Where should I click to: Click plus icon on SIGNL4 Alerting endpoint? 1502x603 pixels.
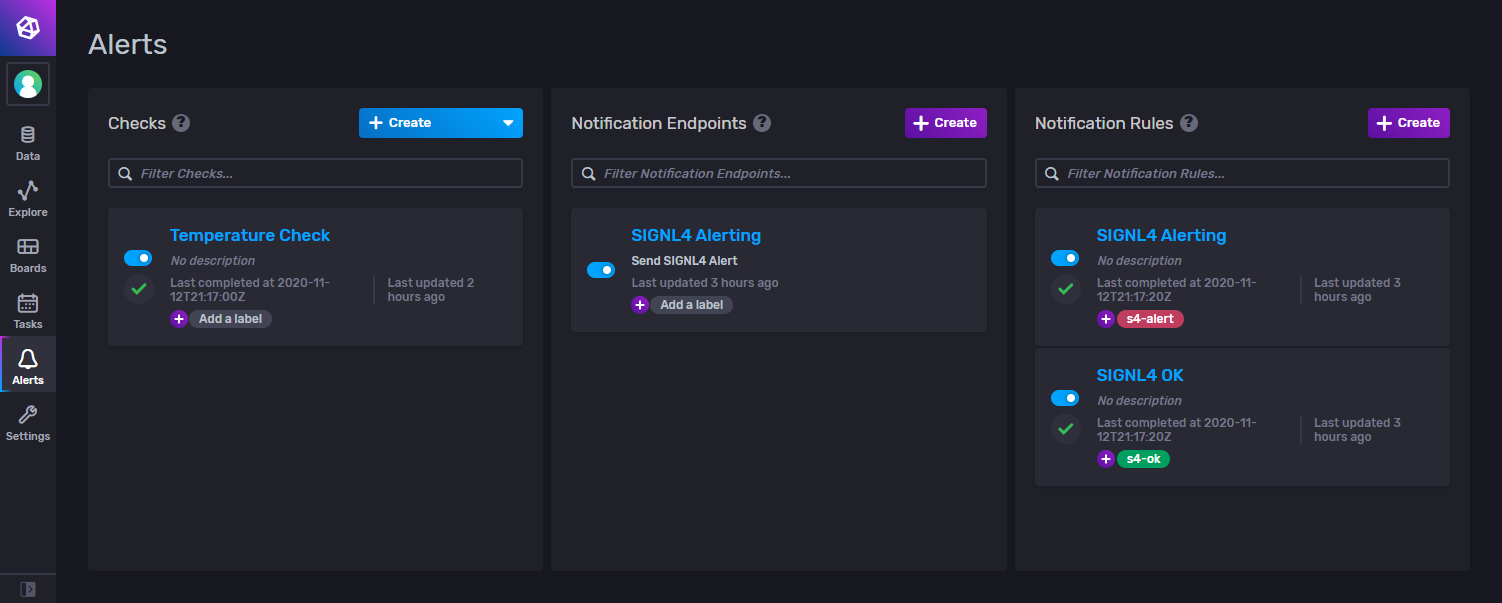[x=640, y=305]
